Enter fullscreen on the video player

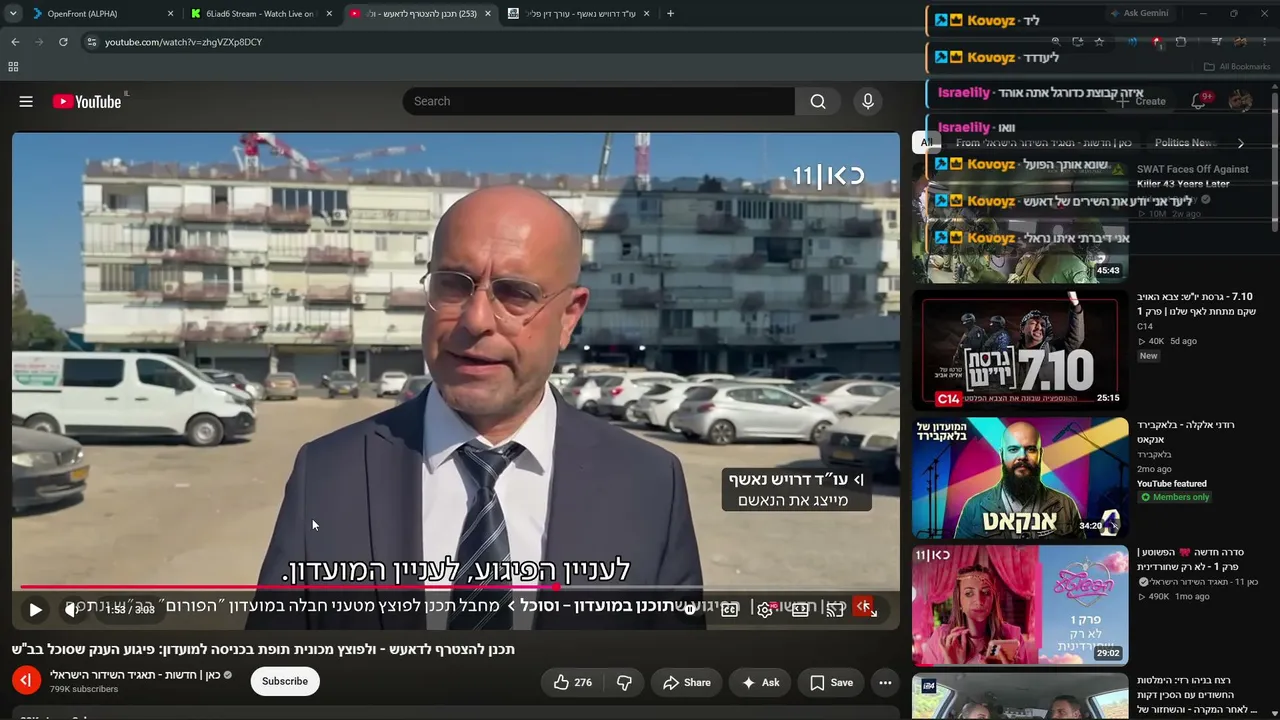click(871, 609)
